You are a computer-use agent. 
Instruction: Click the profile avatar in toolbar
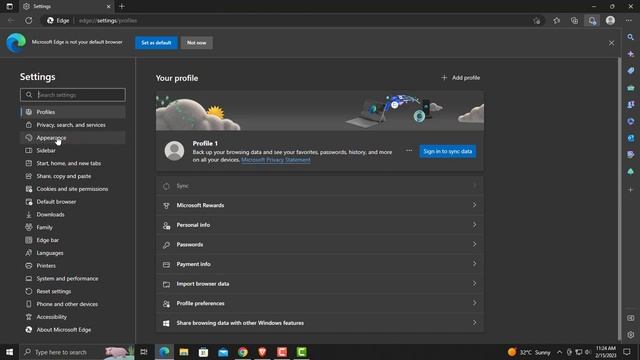(x=610, y=20)
